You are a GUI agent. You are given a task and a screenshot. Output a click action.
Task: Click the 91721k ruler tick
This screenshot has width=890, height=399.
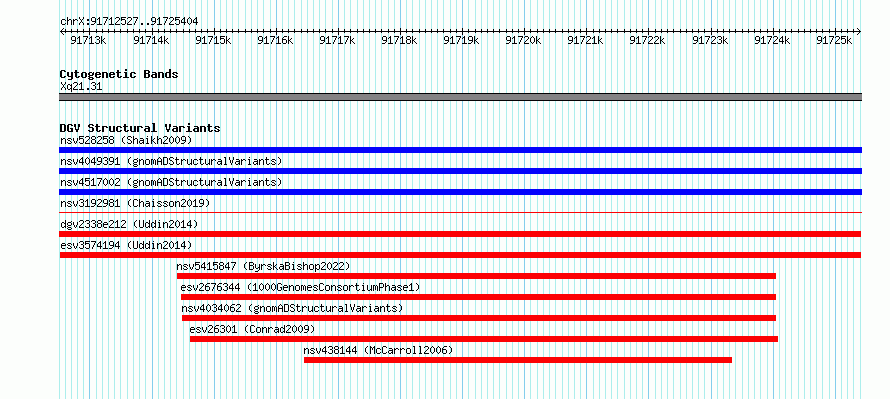point(585,40)
